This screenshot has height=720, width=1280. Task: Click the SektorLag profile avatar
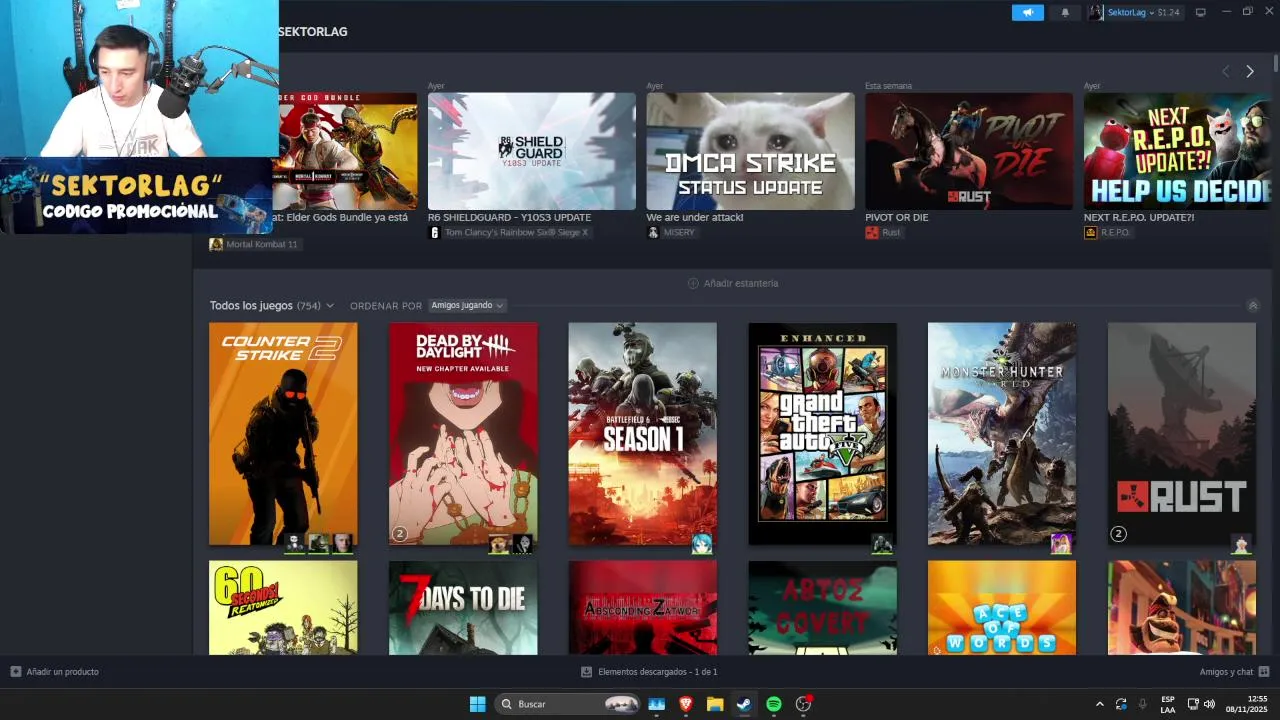click(x=1097, y=12)
